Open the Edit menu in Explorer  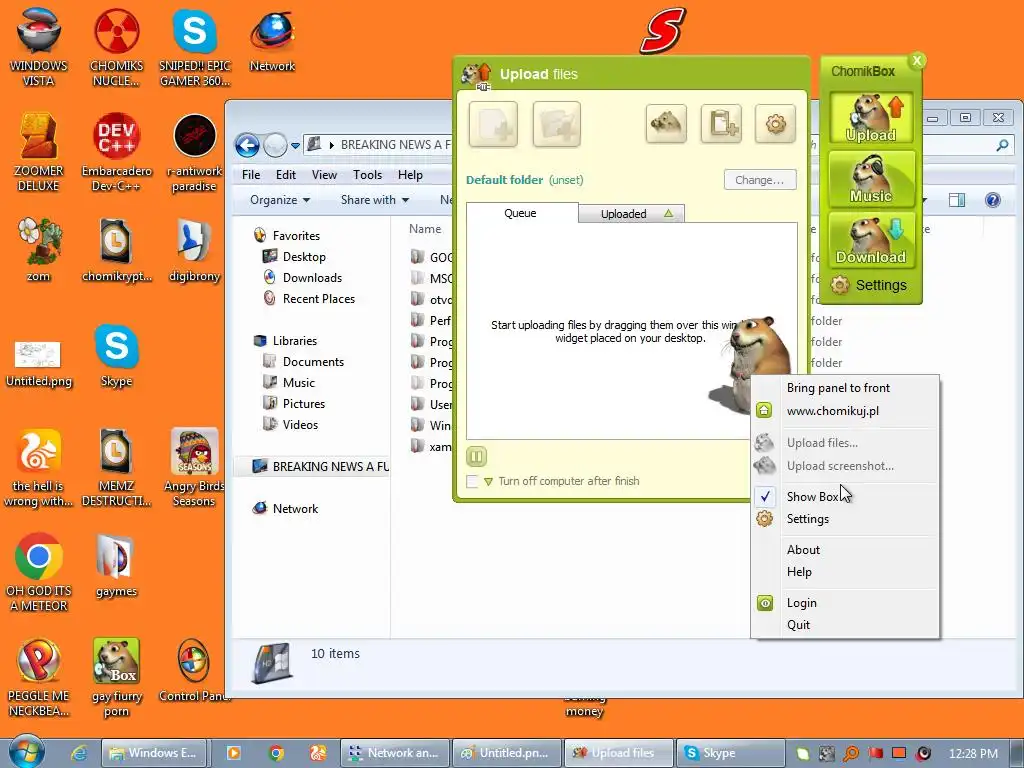[x=285, y=175]
